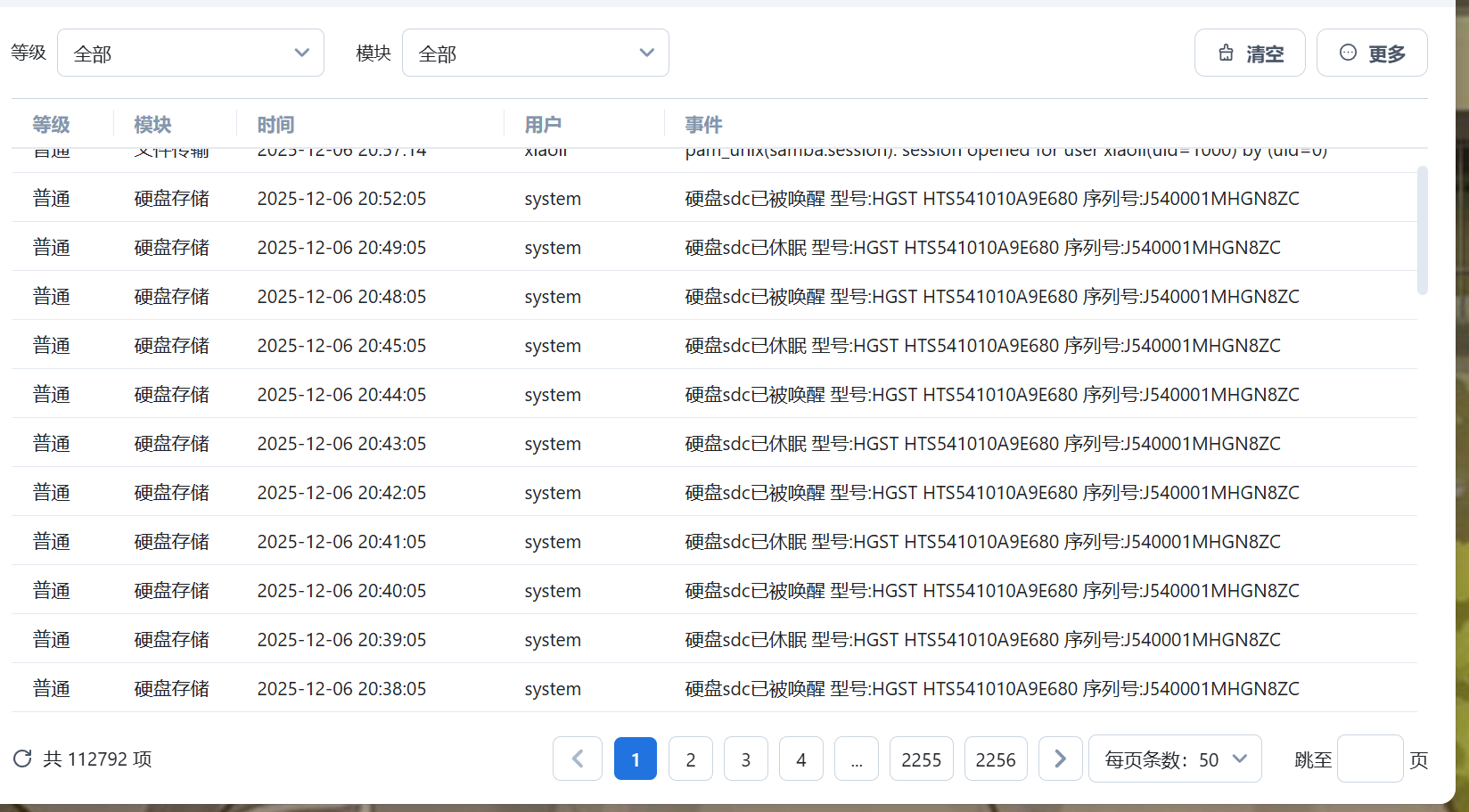Image resolution: width=1469 pixels, height=812 pixels.
Task: Click system user in the 20:49:05 row
Action: click(553, 248)
